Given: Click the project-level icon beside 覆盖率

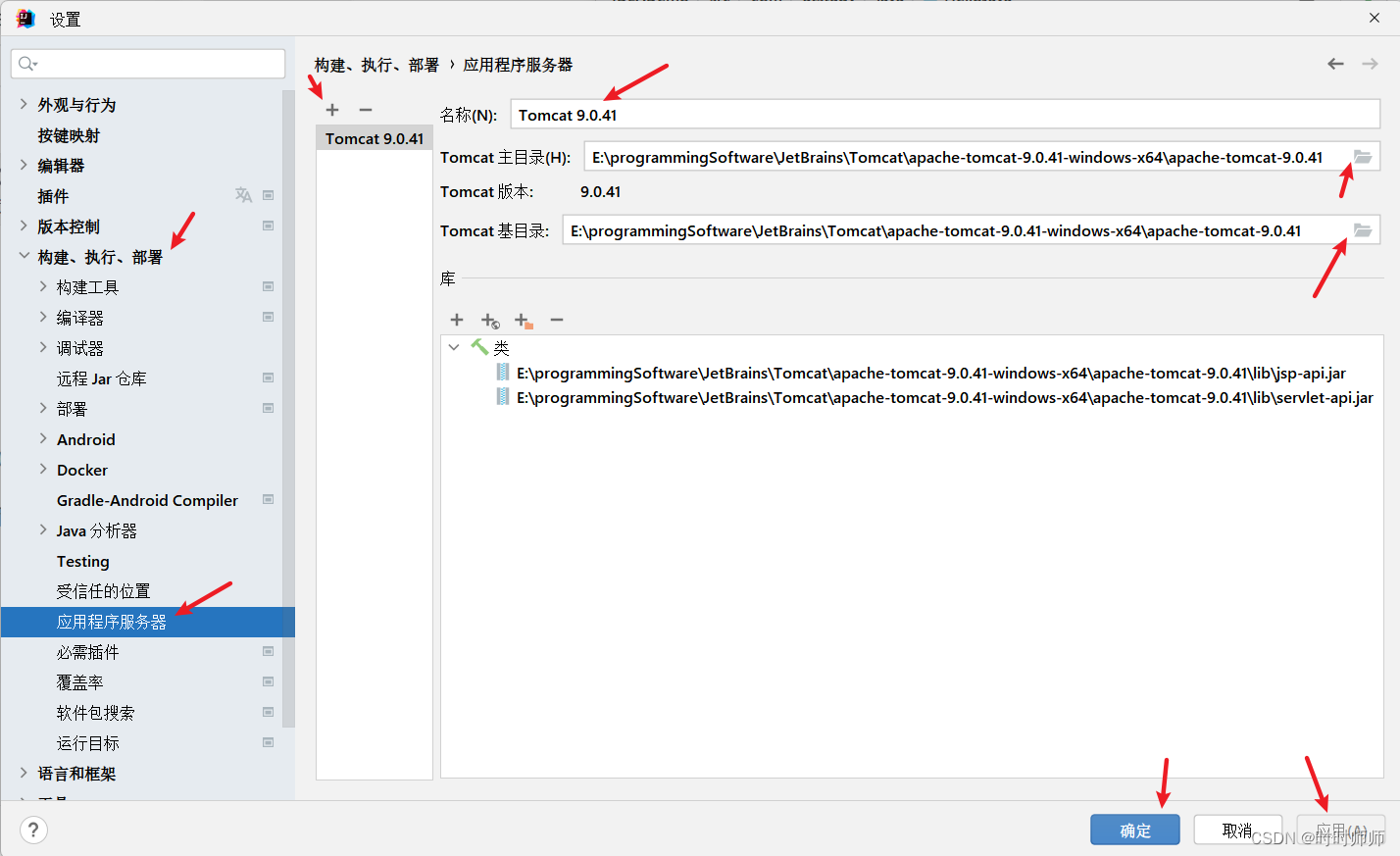Looking at the screenshot, I should tap(268, 681).
